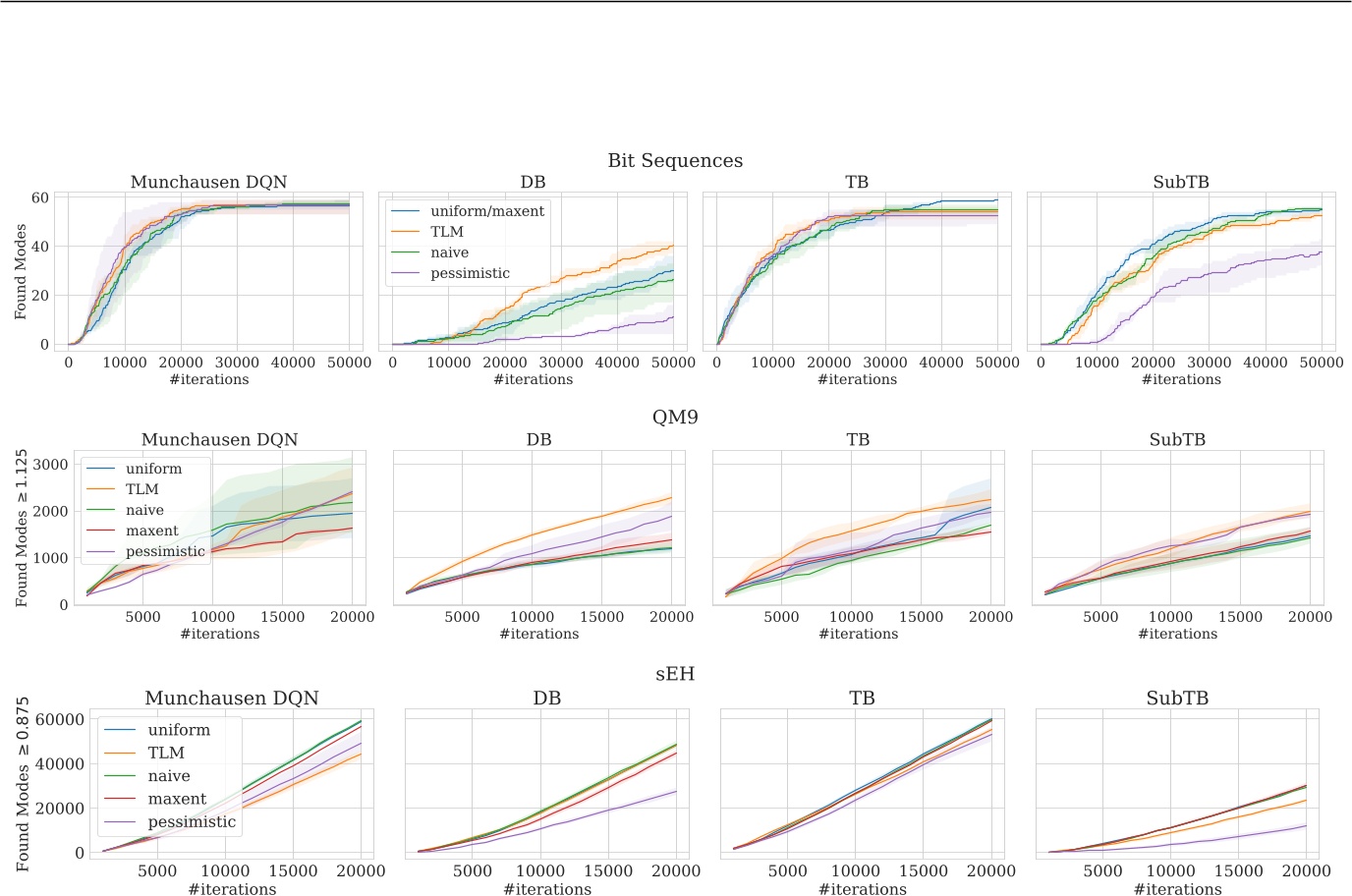Click 'pessimistic' in the sEH Munchausen DQN legend
1352x896 pixels.
pos(192,821)
